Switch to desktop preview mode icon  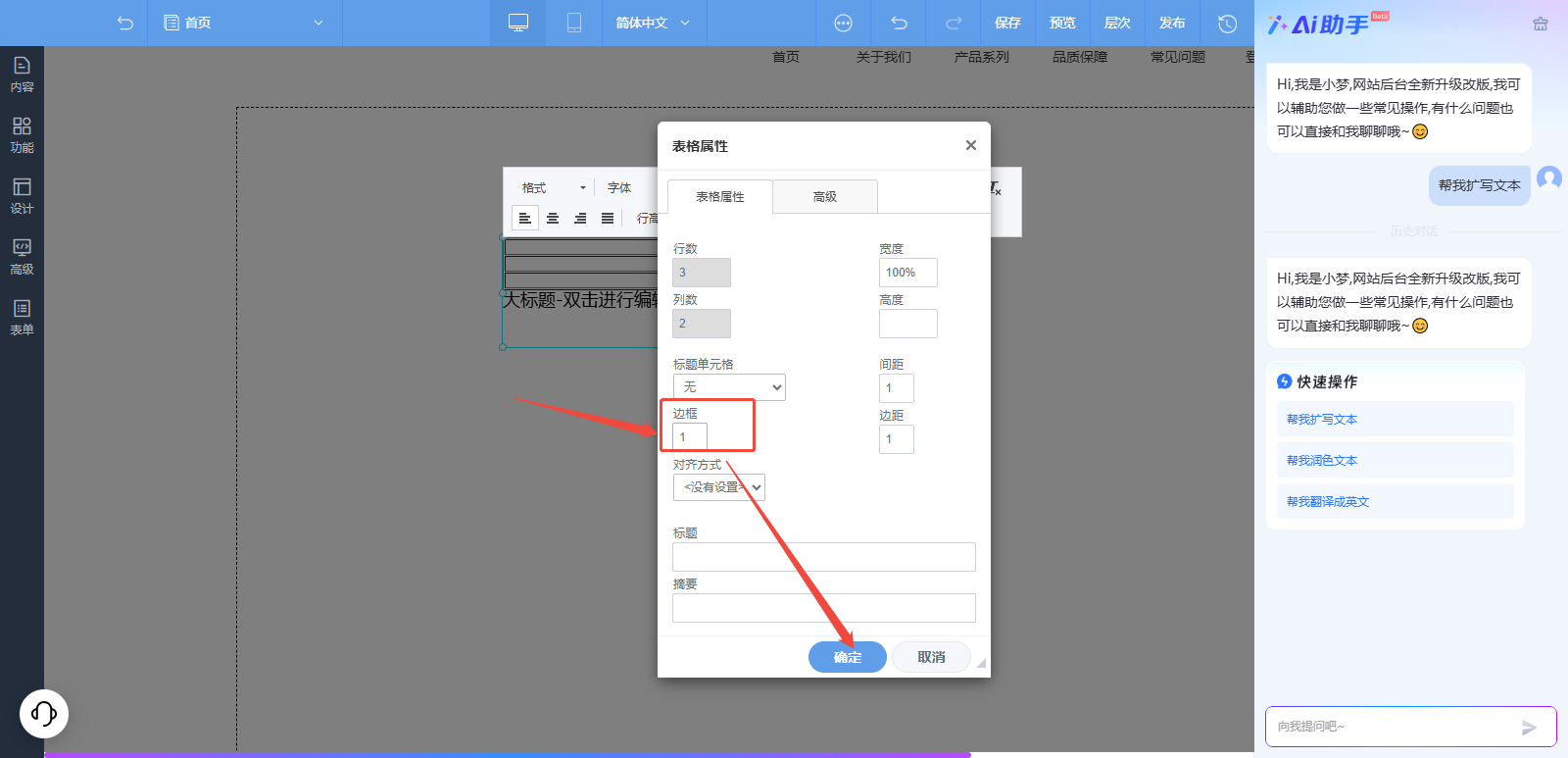click(x=518, y=23)
